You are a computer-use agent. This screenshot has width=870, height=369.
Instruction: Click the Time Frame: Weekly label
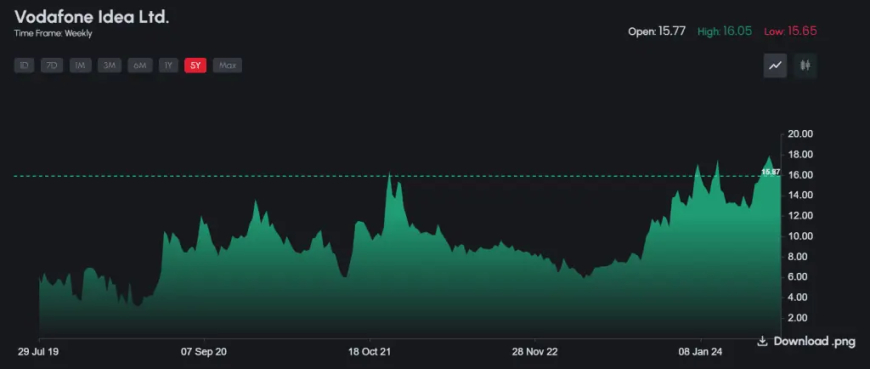53,33
